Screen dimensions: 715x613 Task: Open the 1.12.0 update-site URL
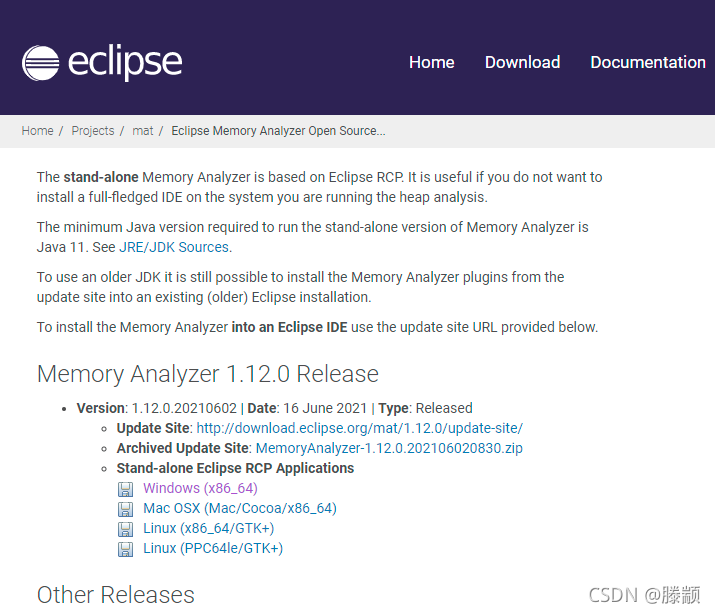pos(359,428)
